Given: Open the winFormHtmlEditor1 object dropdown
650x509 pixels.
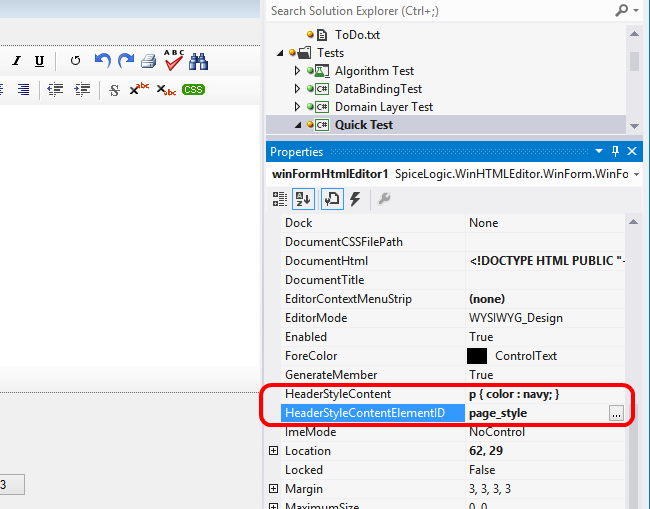Looking at the screenshot, I should point(633,174).
